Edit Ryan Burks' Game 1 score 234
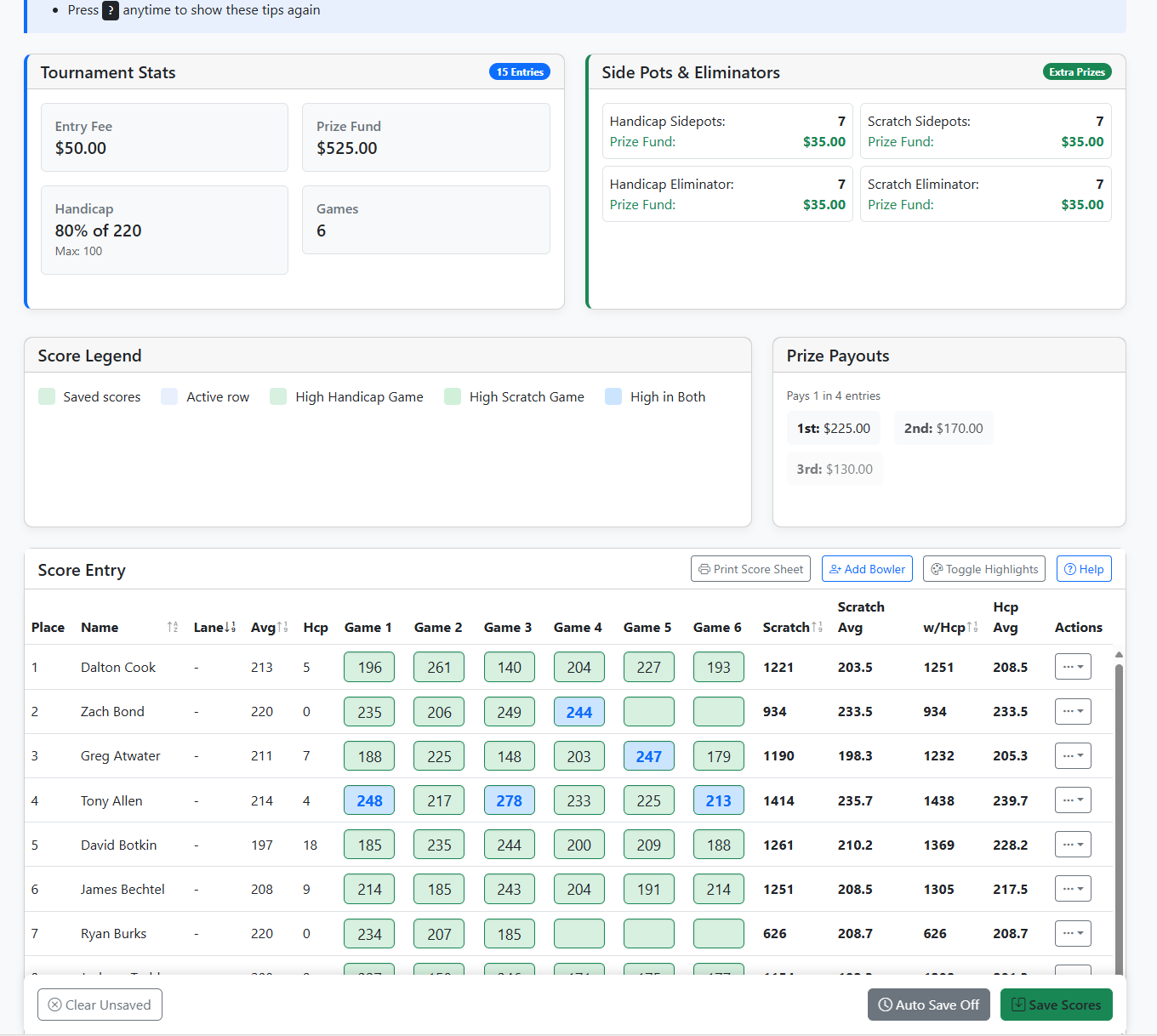 (369, 934)
